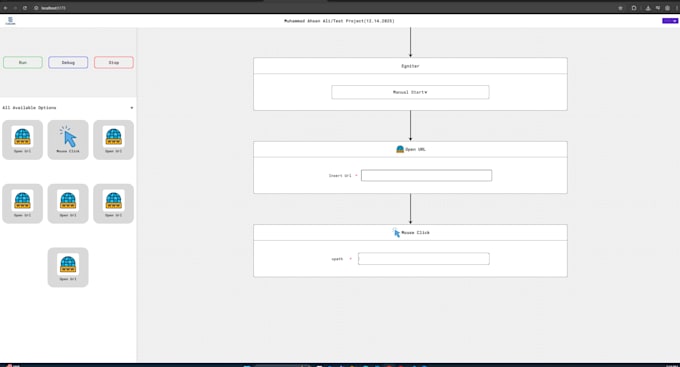
Task: Open the browser extensions icon
Action: tap(634, 8)
